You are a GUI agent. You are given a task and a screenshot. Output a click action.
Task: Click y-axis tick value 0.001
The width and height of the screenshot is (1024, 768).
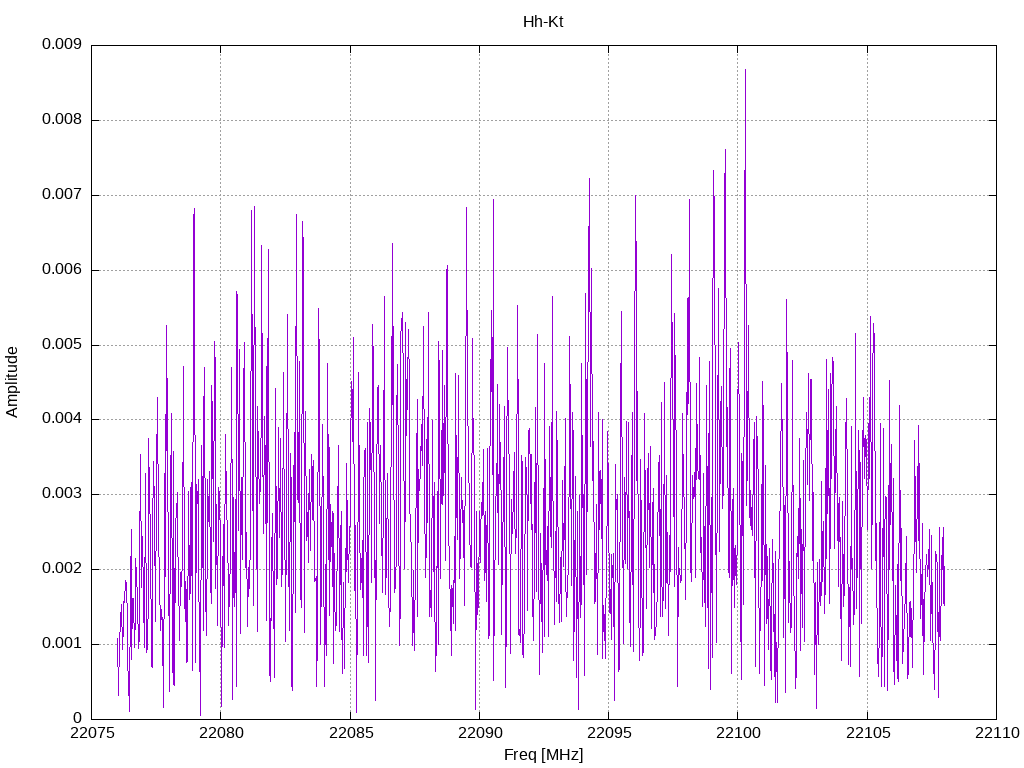pos(61,644)
